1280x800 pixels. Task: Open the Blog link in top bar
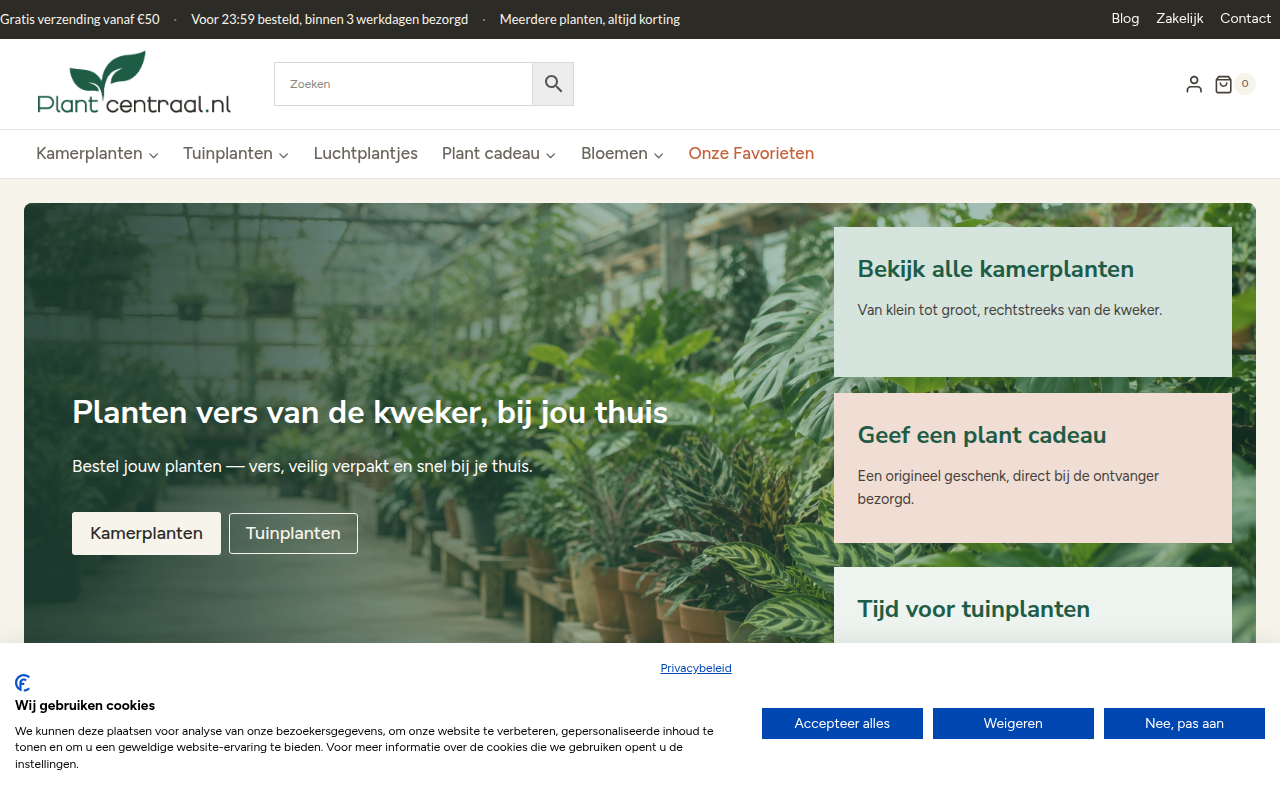tap(1125, 19)
